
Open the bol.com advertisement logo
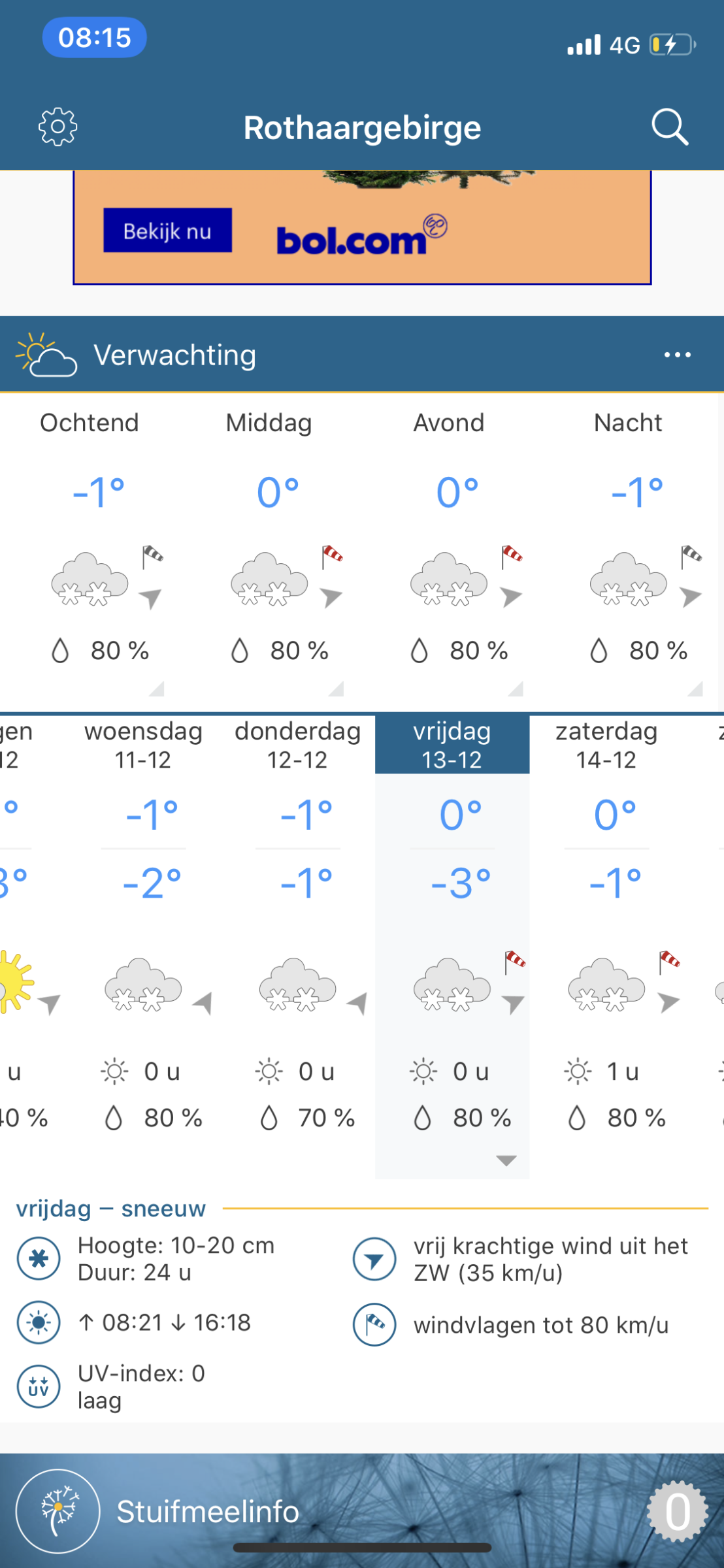(361, 235)
